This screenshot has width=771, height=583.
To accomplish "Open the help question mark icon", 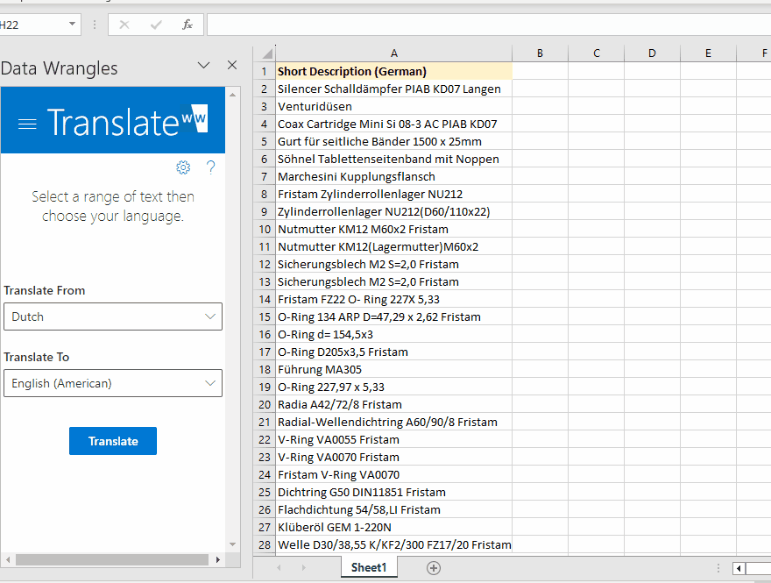I will 210,168.
